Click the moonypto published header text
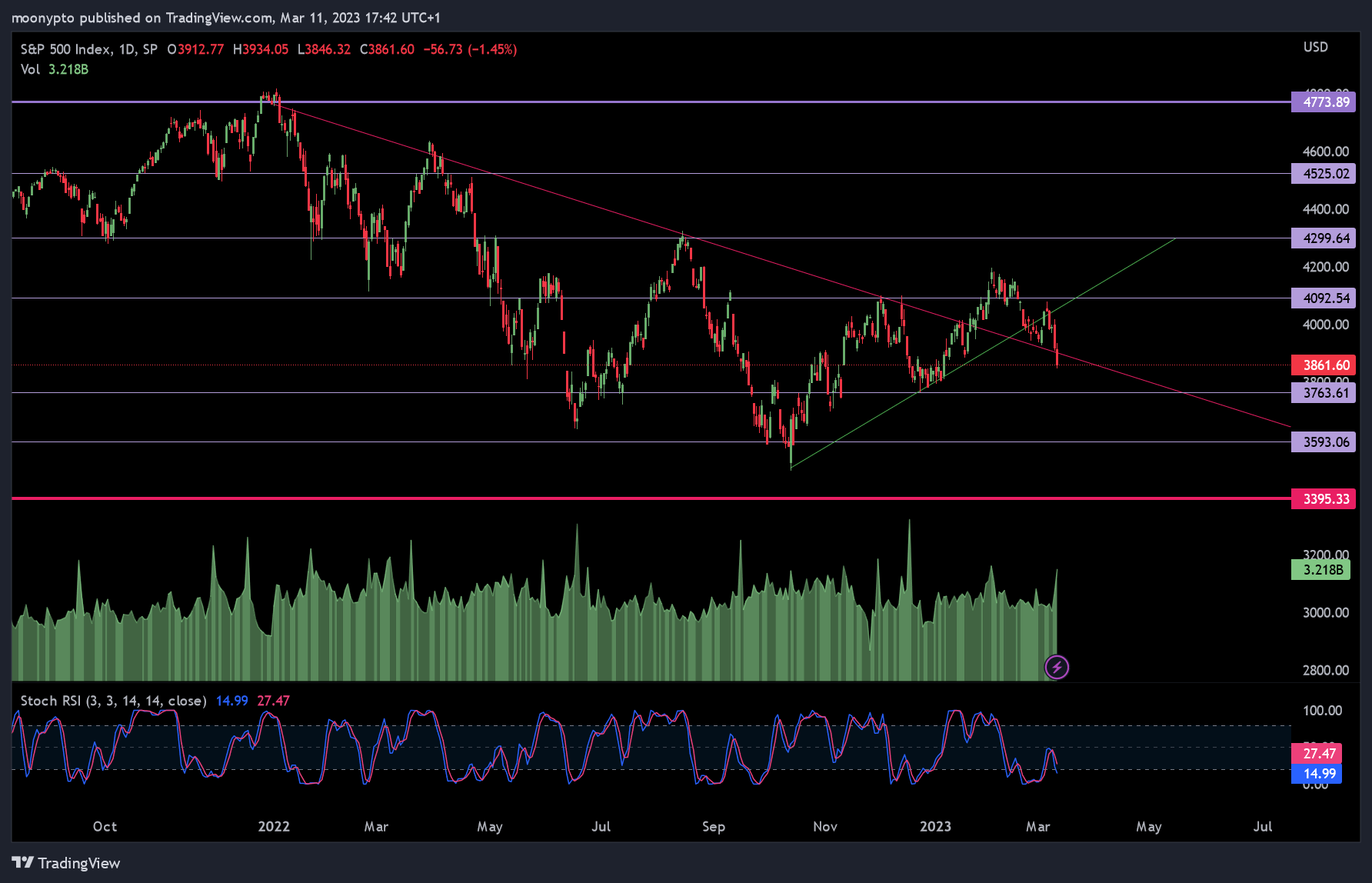The image size is (1372, 883). coord(226,18)
